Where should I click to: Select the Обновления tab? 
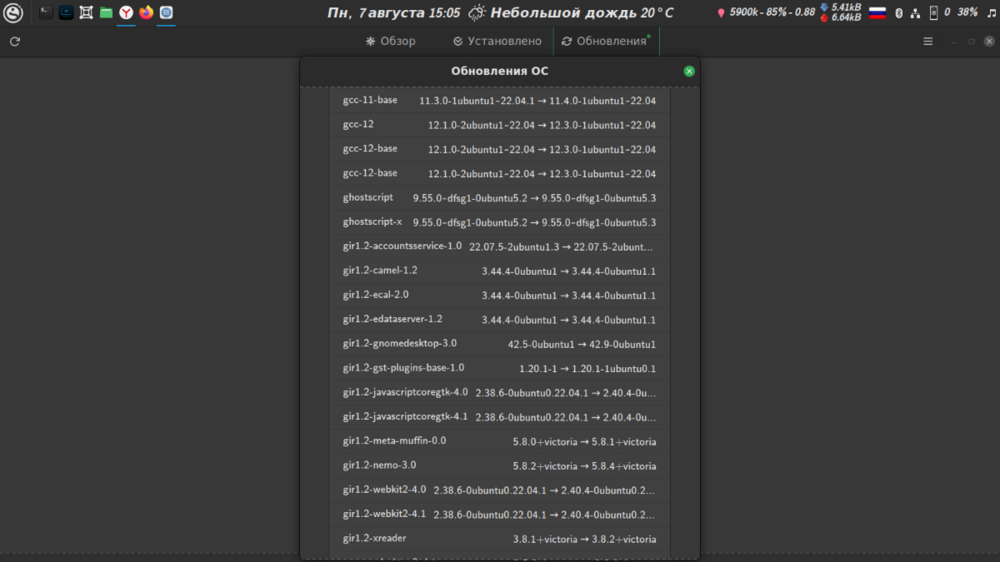tap(606, 41)
